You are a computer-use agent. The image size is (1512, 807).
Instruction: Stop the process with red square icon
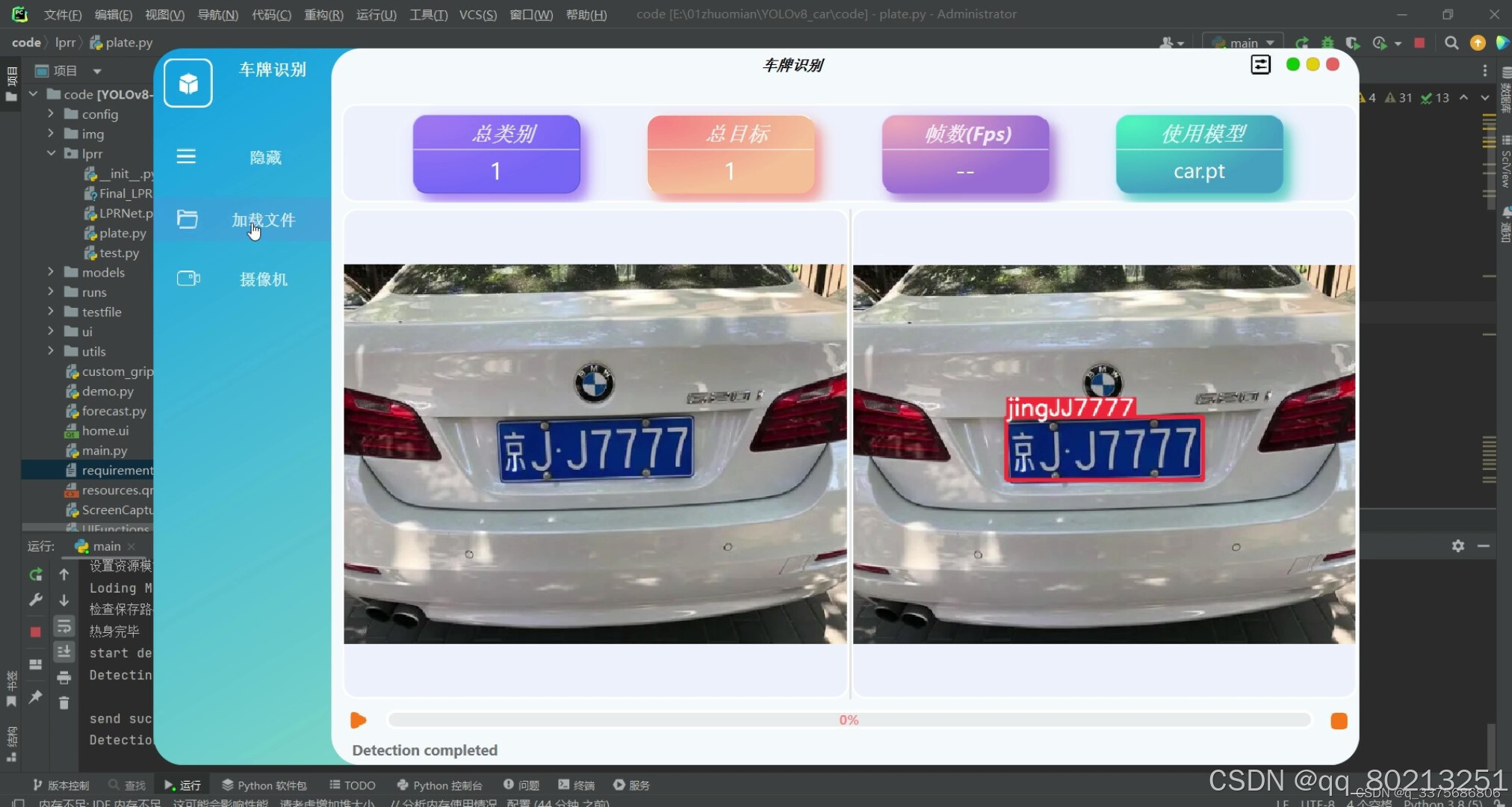(x=35, y=630)
